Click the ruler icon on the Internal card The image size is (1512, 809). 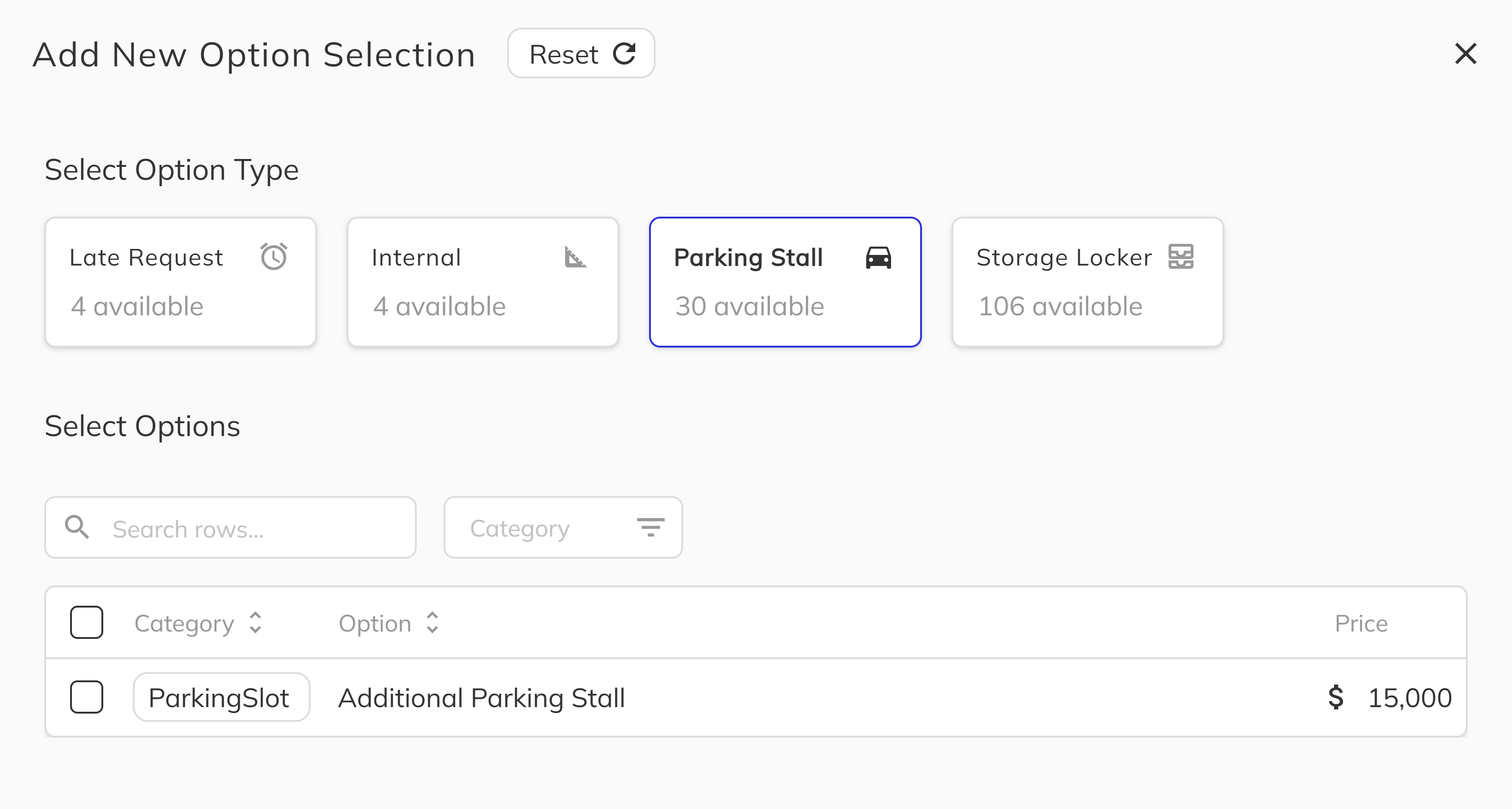576,258
